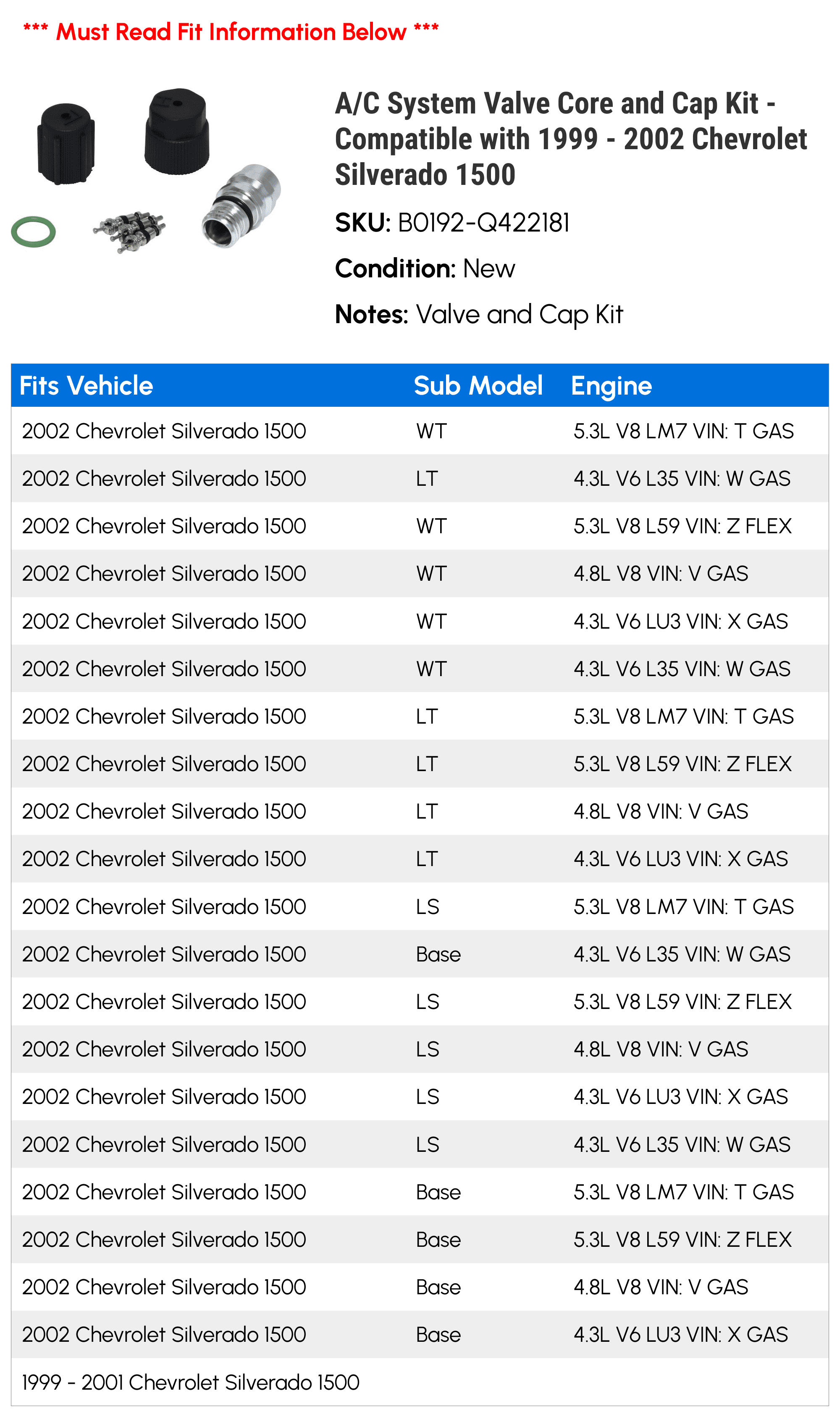Select first WT row 4.8L V8 VIN: V
Image resolution: width=840 pixels, height=1417 pixels.
[x=420, y=574]
